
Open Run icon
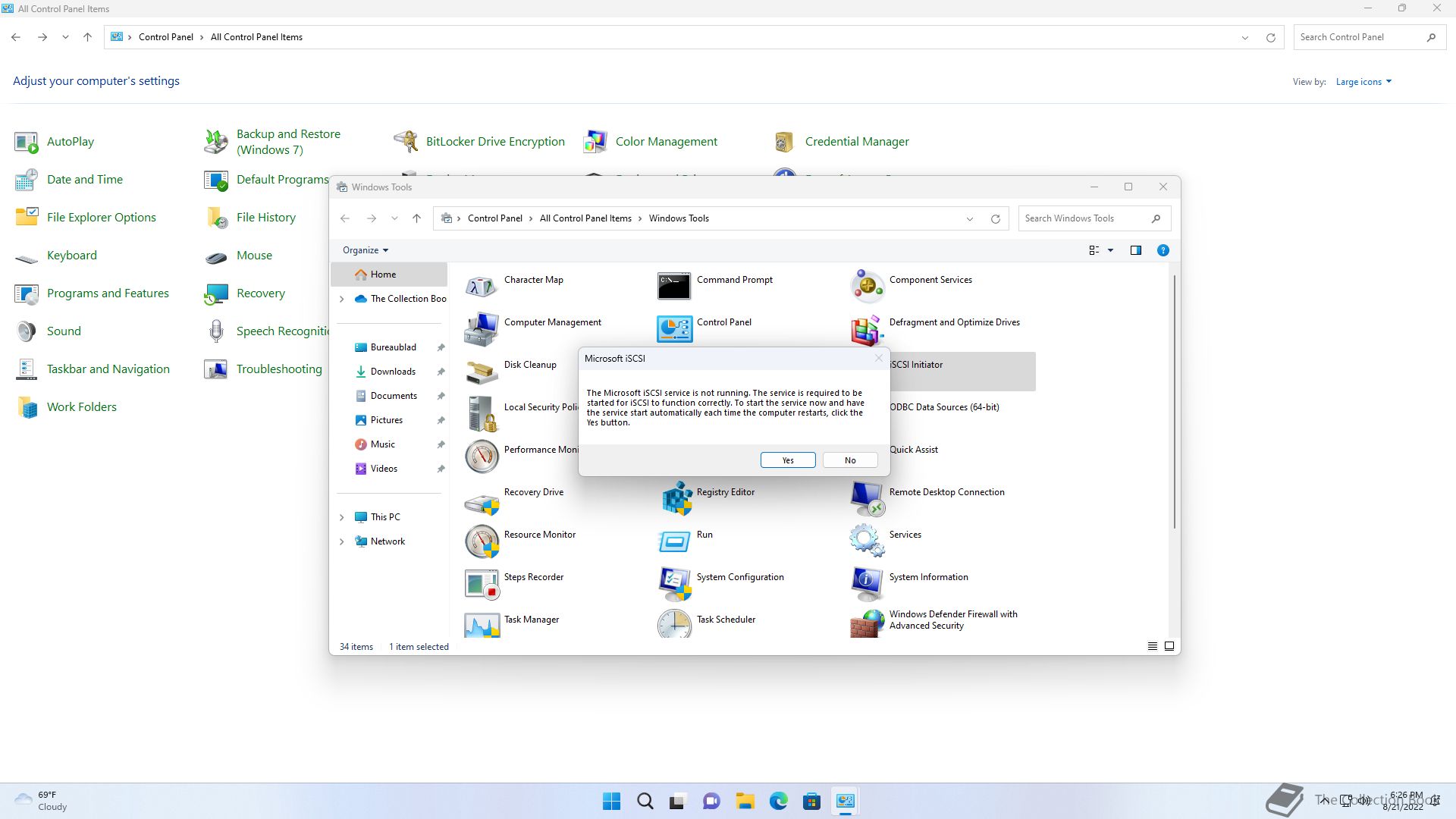[x=674, y=541]
